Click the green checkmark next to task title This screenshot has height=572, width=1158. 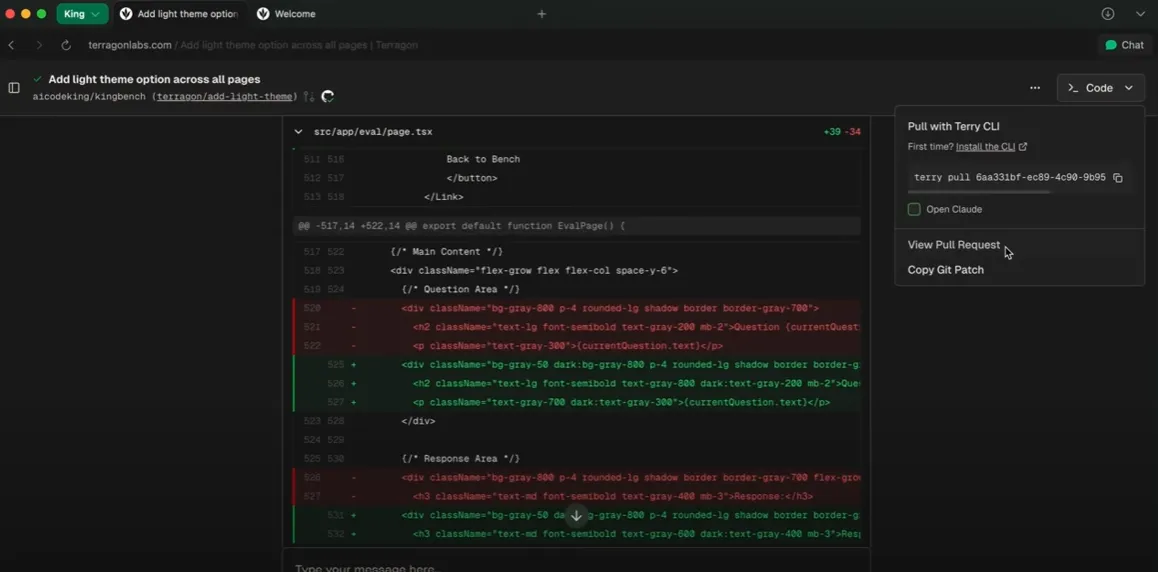[x=38, y=79]
